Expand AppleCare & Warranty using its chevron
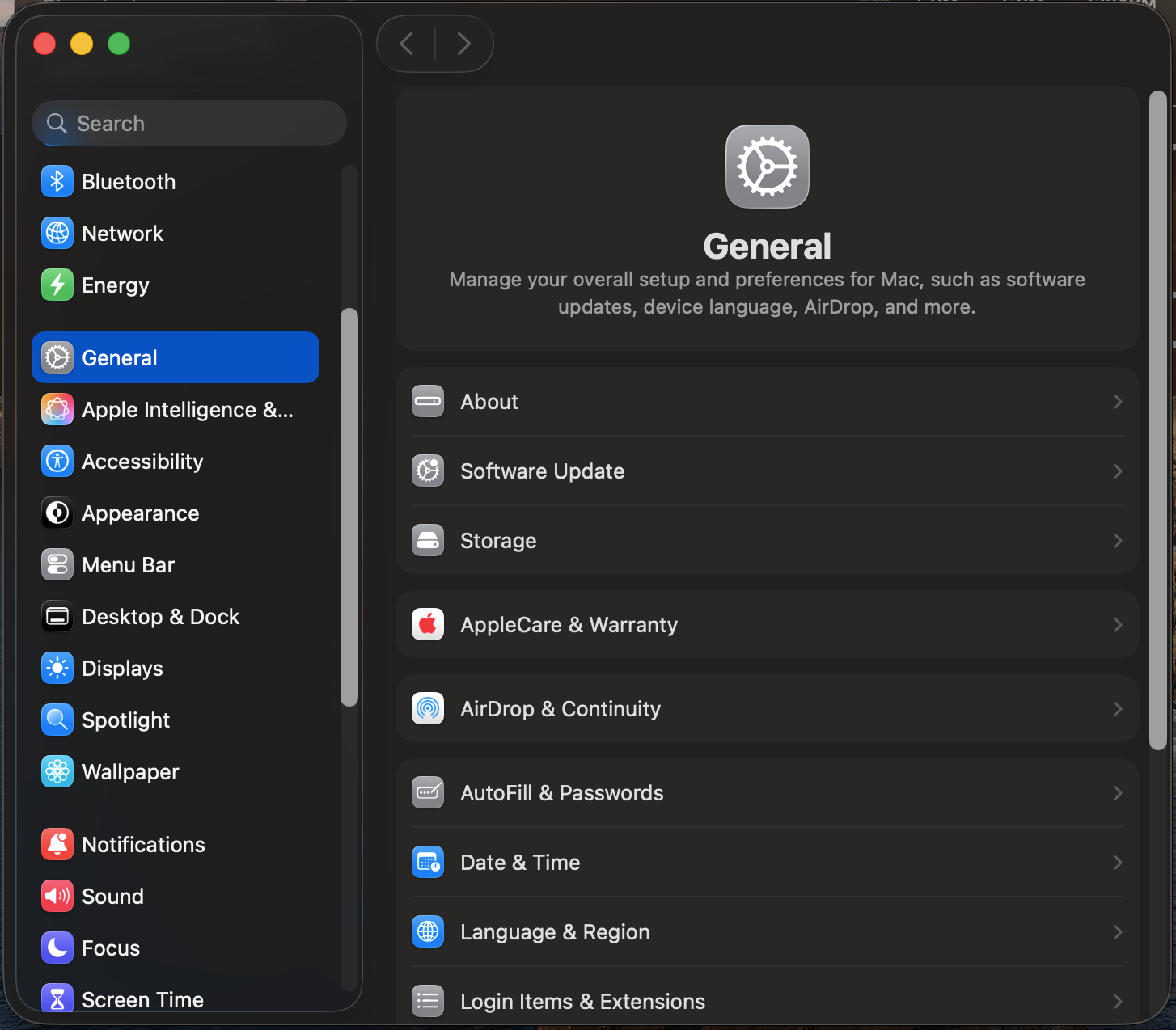The width and height of the screenshot is (1176, 1030). pyautogui.click(x=1118, y=625)
